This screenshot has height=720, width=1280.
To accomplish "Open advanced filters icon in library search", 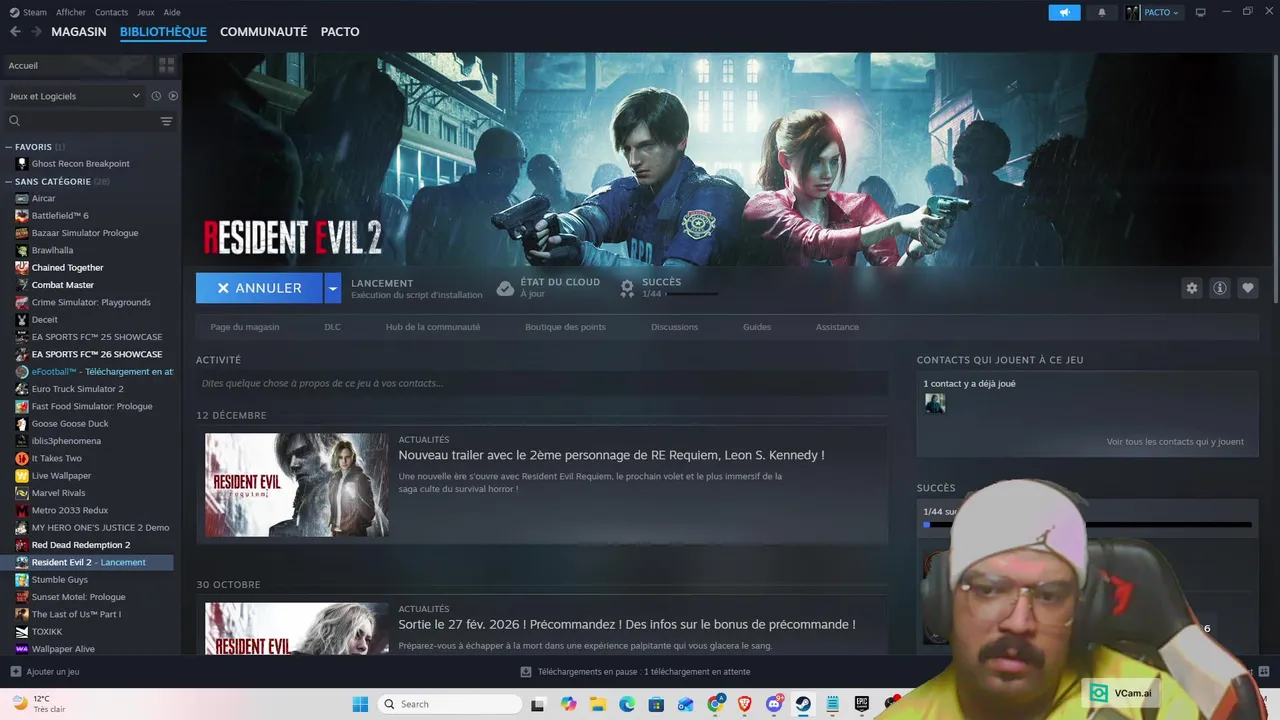I will pos(166,121).
